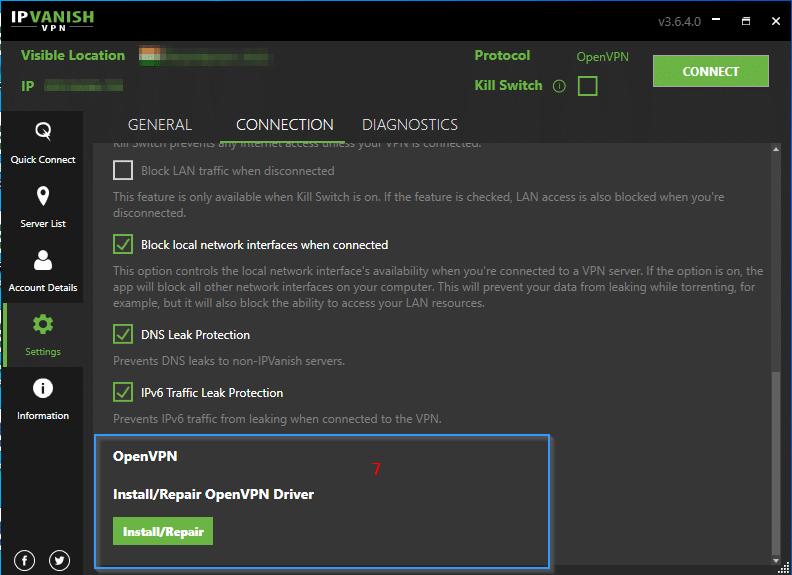Click the scrollbar down arrow
Screen dimensions: 792x575
click(776, 560)
